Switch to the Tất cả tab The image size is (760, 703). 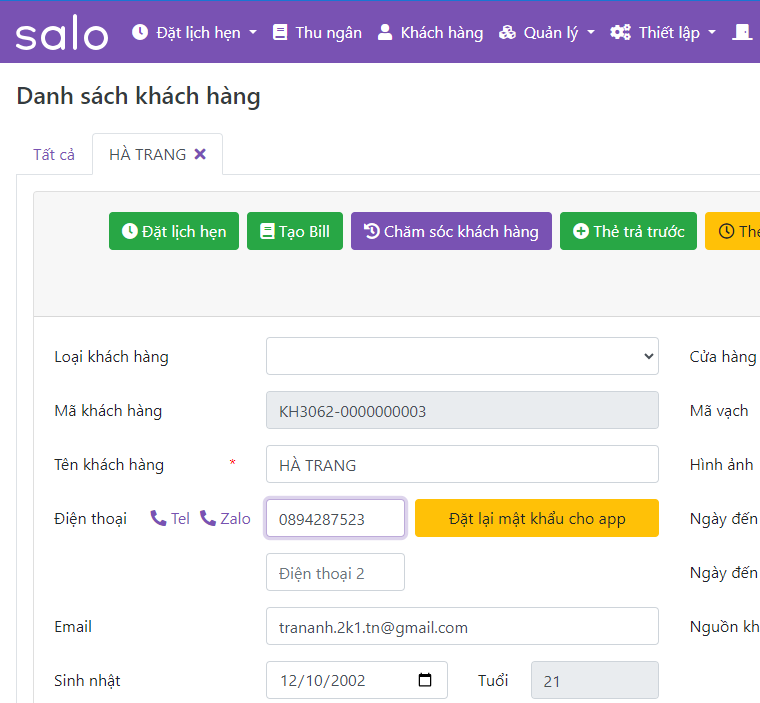click(54, 154)
